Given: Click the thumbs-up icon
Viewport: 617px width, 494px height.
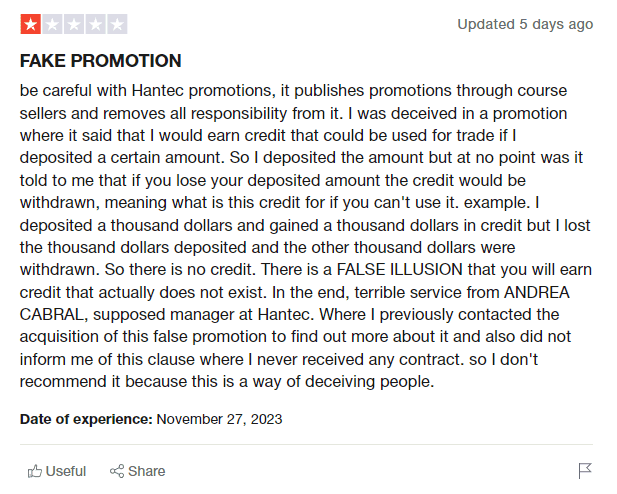Looking at the screenshot, I should 35,471.
